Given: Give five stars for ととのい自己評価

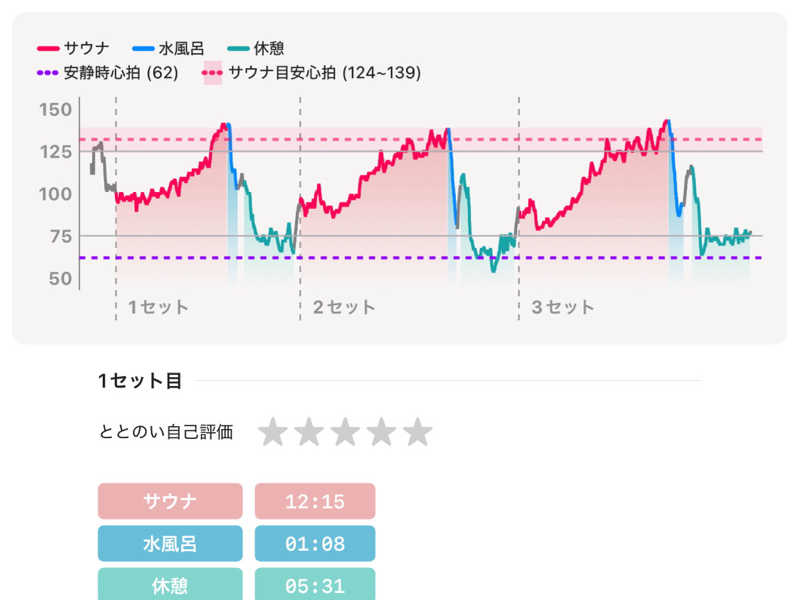Looking at the screenshot, I should (417, 432).
